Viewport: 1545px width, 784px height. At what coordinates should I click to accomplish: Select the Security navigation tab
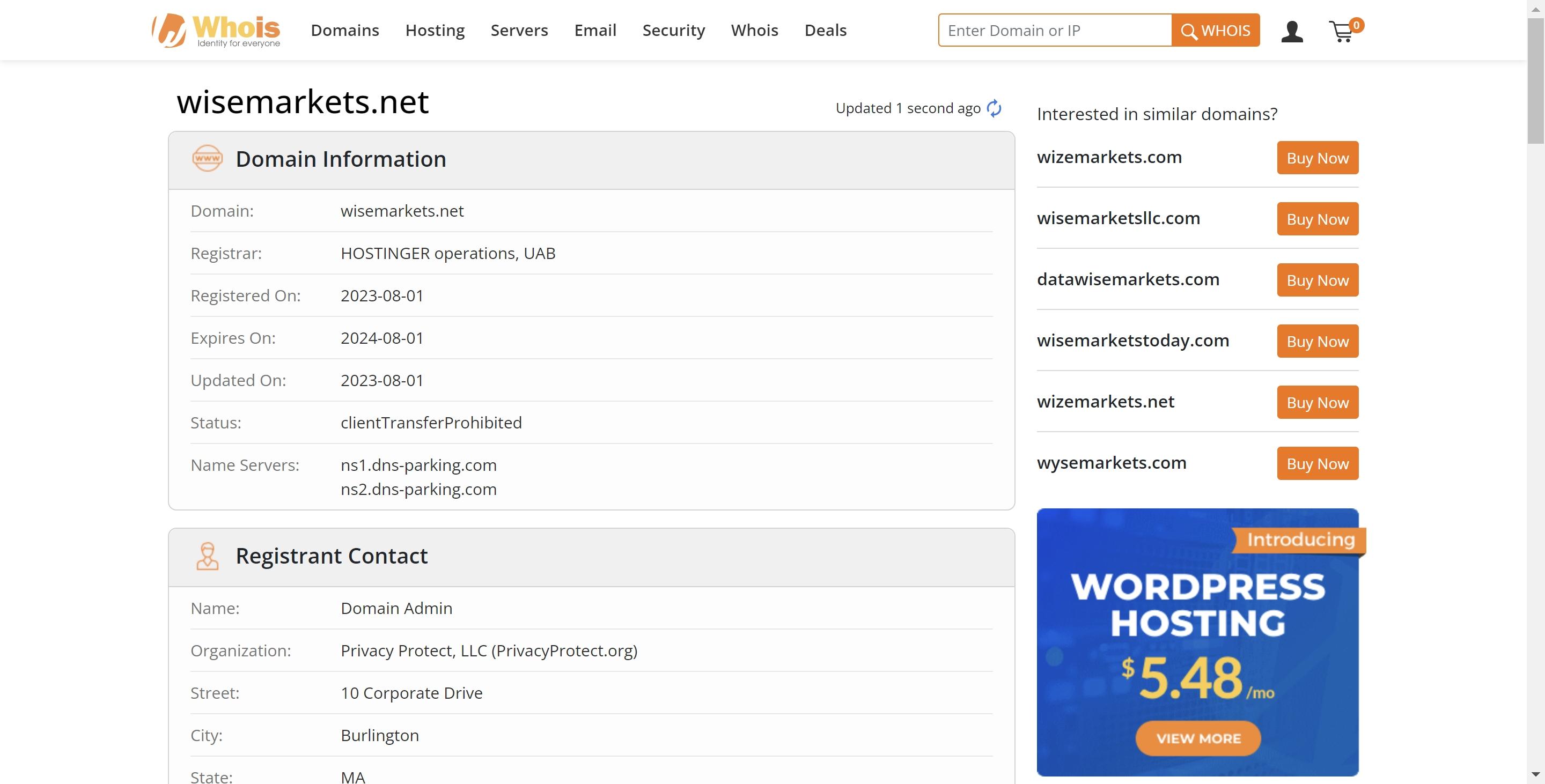tap(673, 30)
